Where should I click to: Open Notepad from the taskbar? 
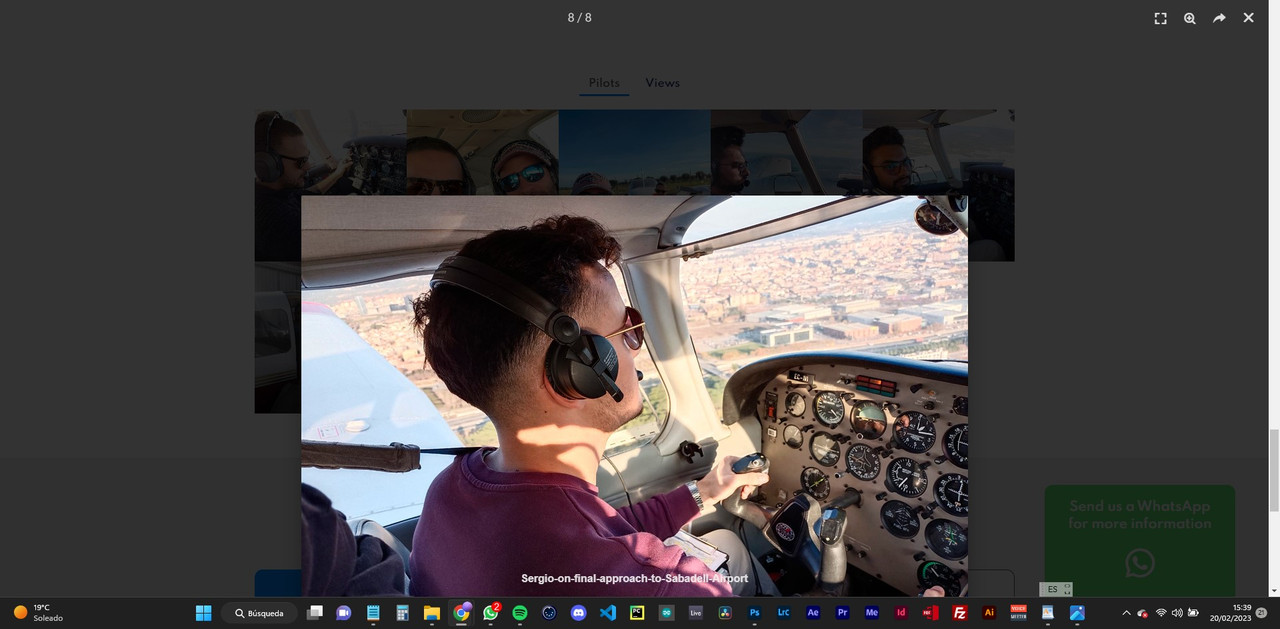point(373,613)
